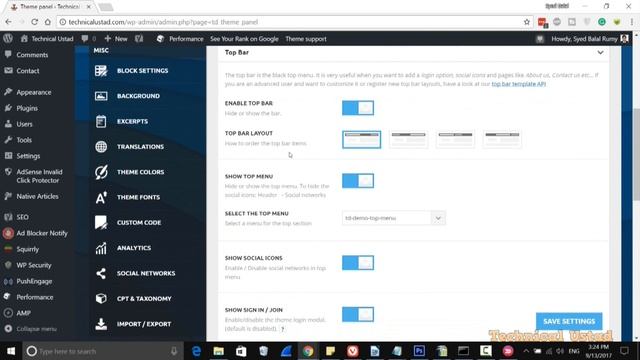Toggle the Show Social Icons switch
This screenshot has height=360, width=640.
tap(358, 262)
